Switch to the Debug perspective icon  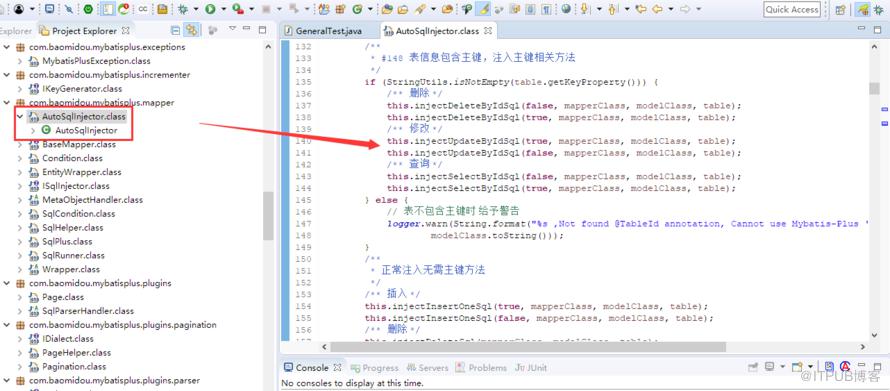879,9
